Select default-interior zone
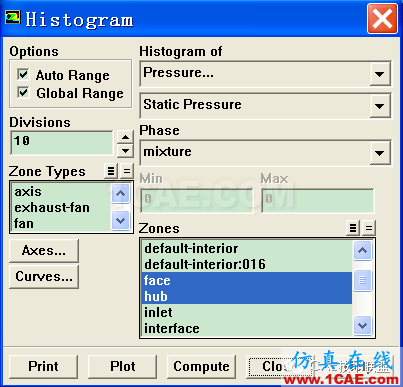The width and height of the screenshot is (403, 387). tap(247, 248)
